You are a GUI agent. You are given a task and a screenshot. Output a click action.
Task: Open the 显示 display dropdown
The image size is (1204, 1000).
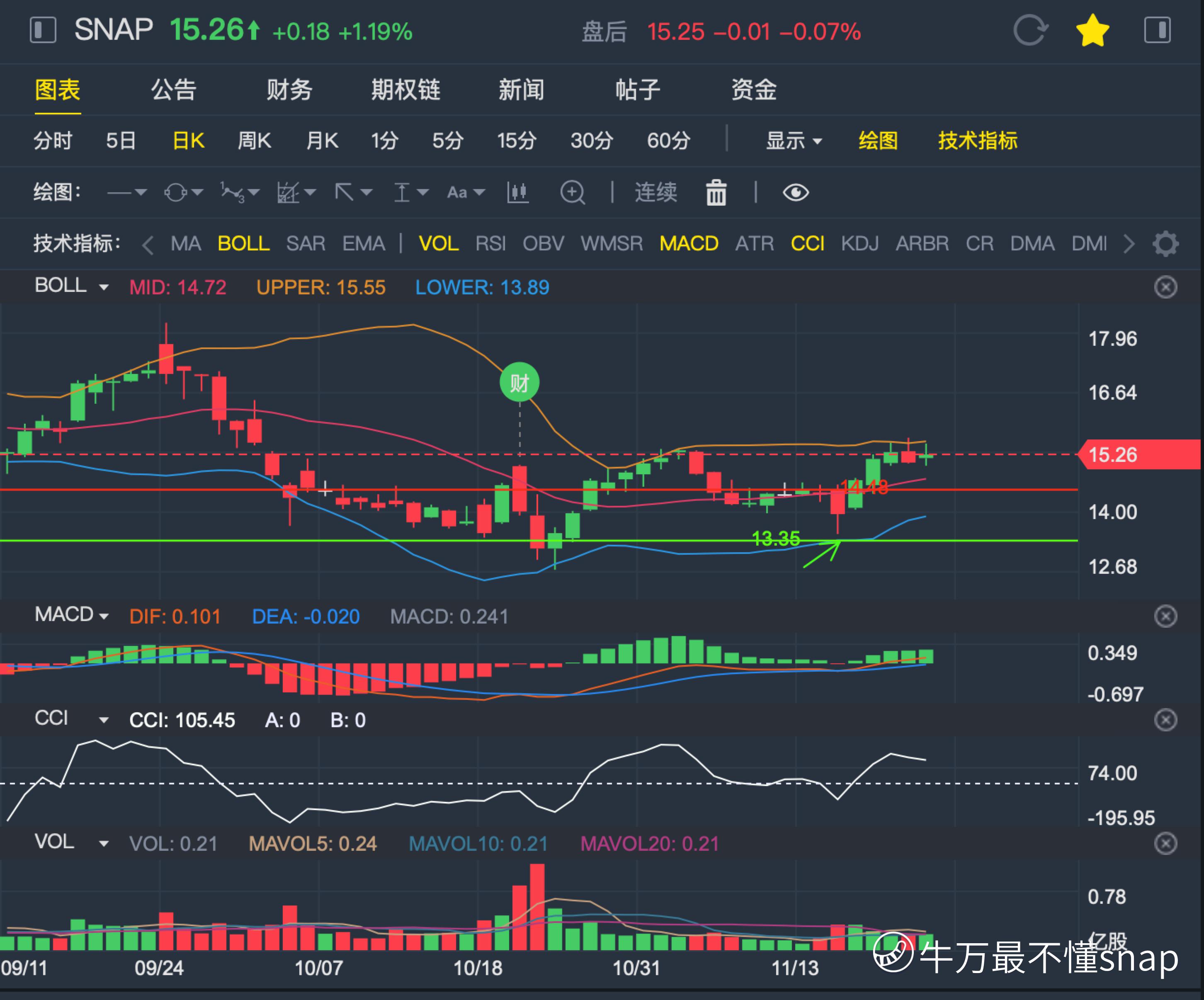794,141
